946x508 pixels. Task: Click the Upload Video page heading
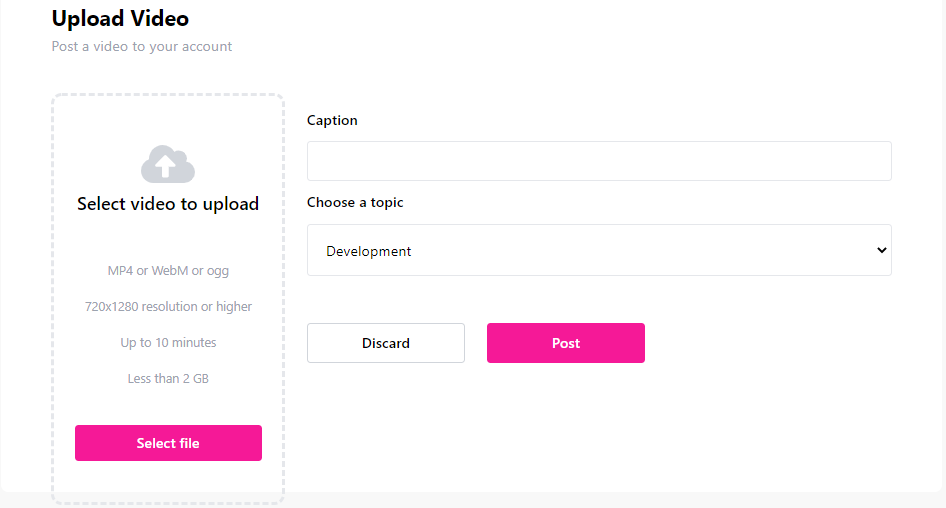coord(120,19)
